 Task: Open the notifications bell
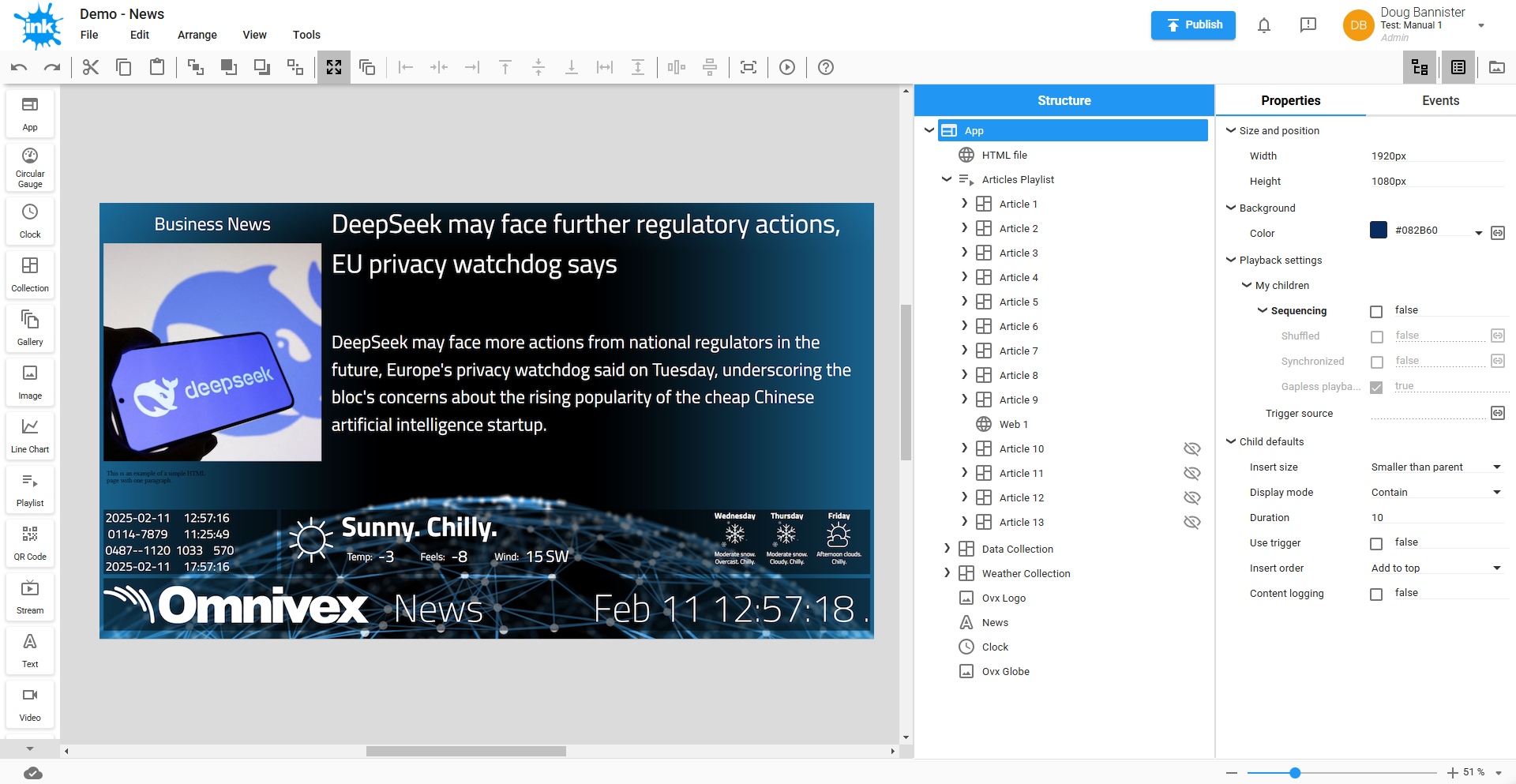(x=1264, y=25)
